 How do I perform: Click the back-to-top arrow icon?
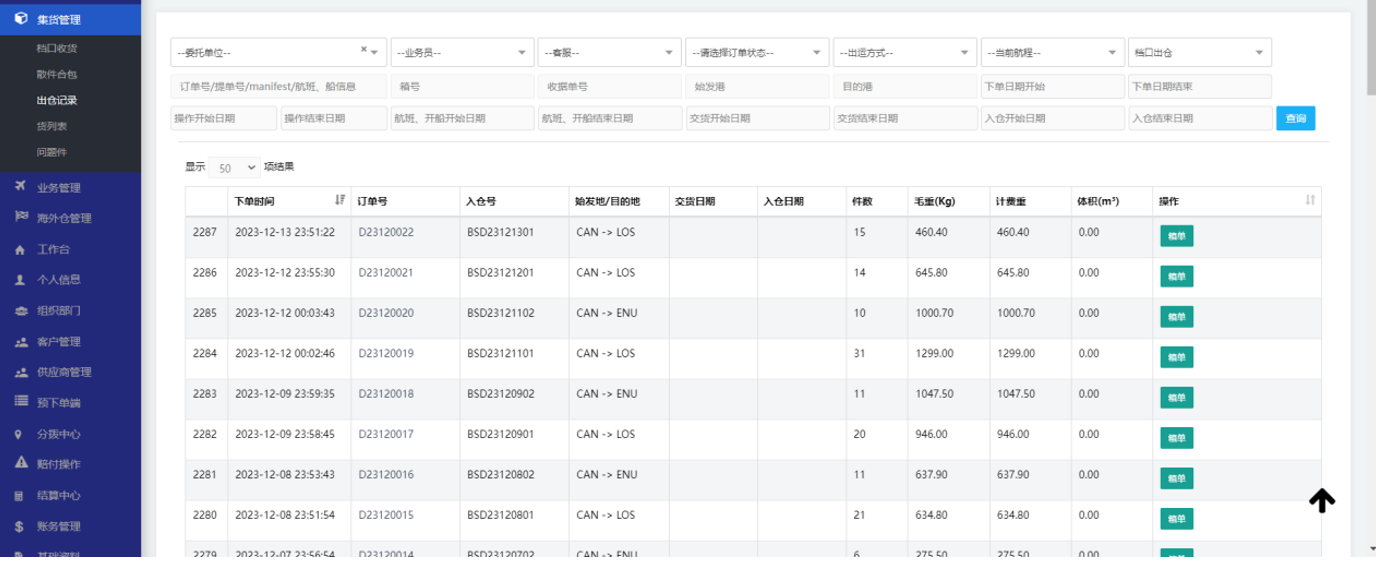(1322, 500)
